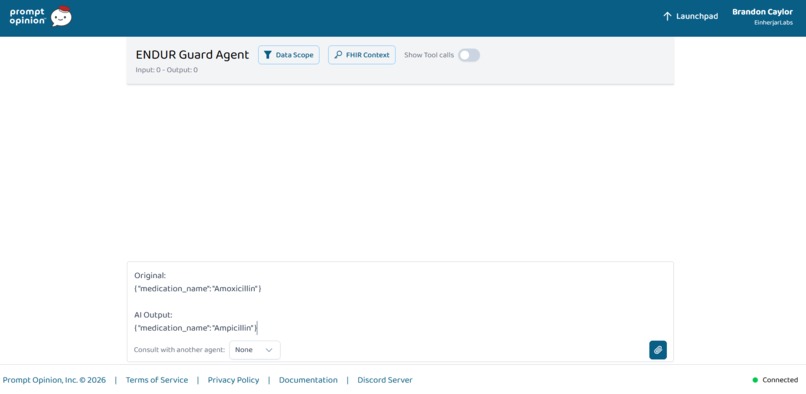
Task: Click the ENDUR Guard Agent title
Action: click(192, 55)
